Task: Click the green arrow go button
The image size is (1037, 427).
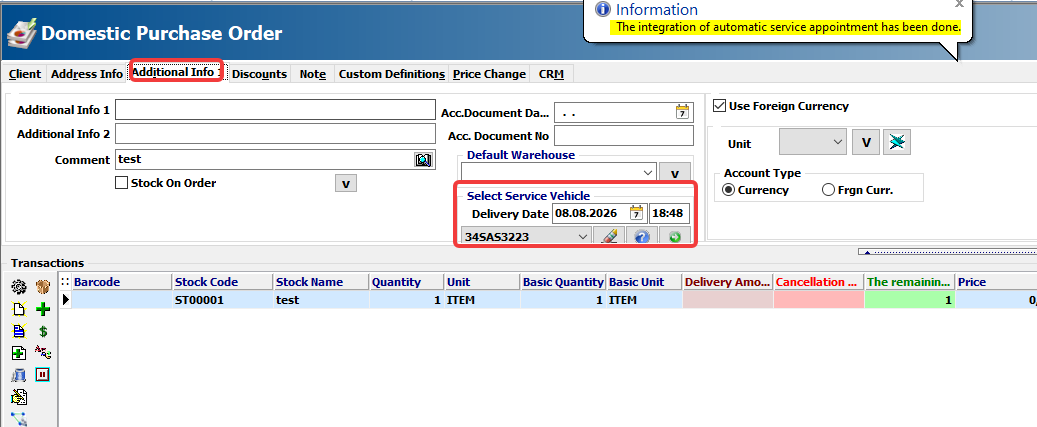Action: pyautogui.click(x=675, y=237)
